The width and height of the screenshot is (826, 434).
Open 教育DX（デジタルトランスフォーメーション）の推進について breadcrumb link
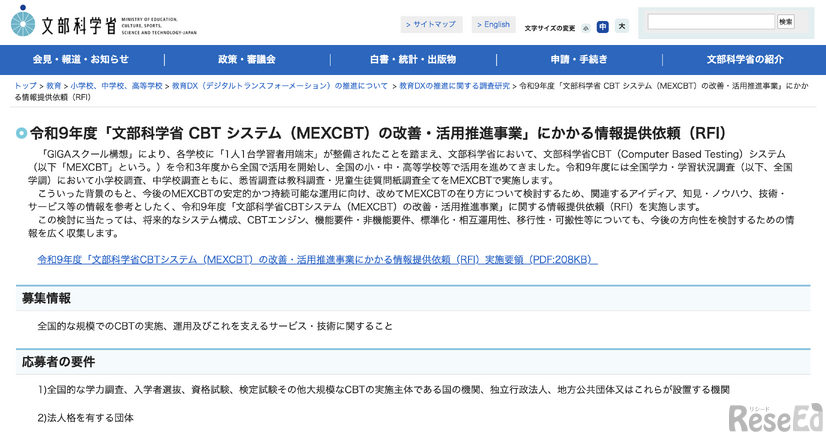click(280, 86)
